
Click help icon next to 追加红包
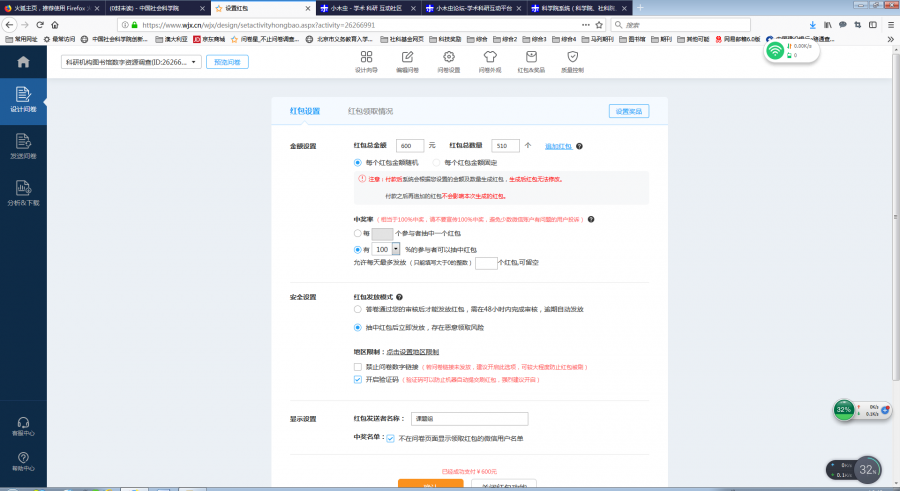(579, 146)
